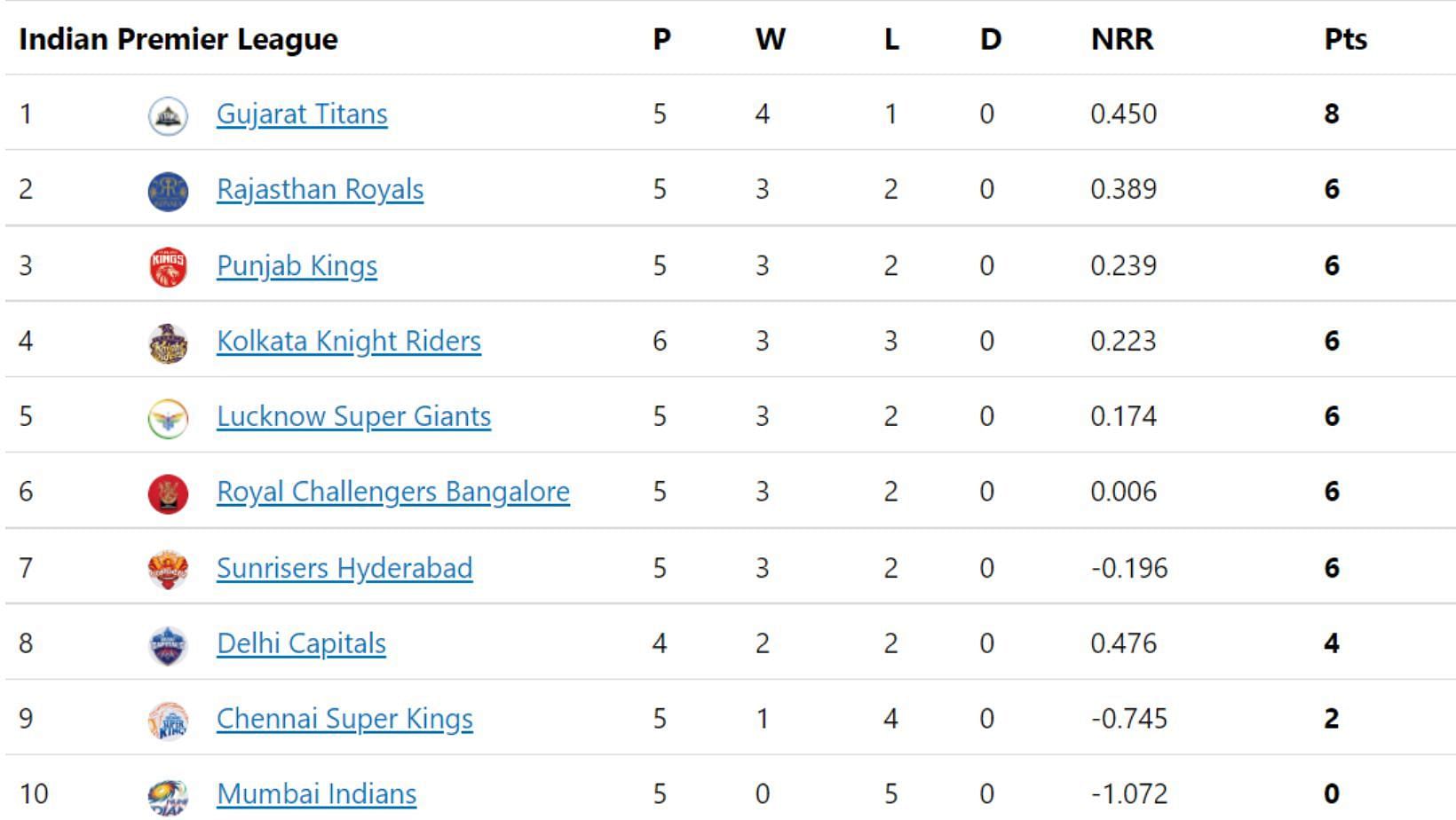Click the Sunrisers Hyderabad logo

[168, 569]
